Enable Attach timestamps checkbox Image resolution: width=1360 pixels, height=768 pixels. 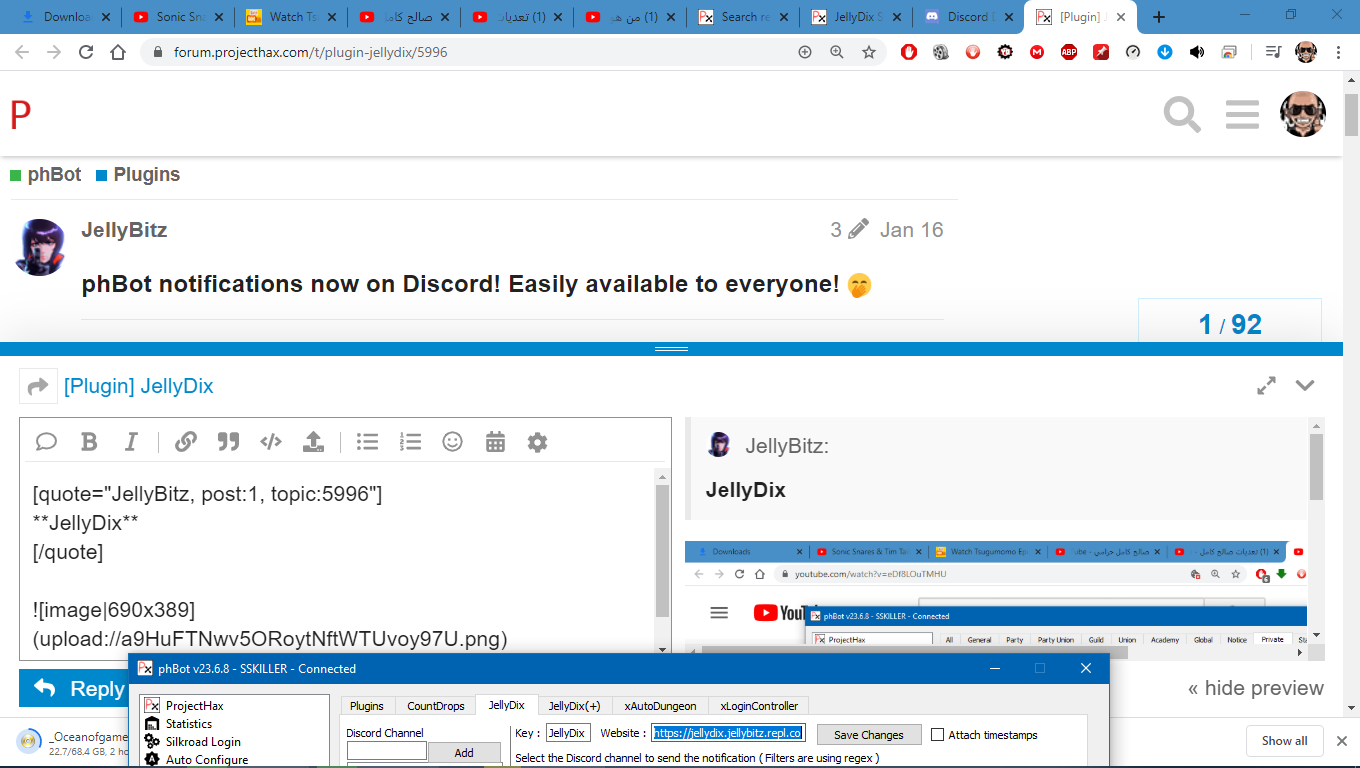937,734
